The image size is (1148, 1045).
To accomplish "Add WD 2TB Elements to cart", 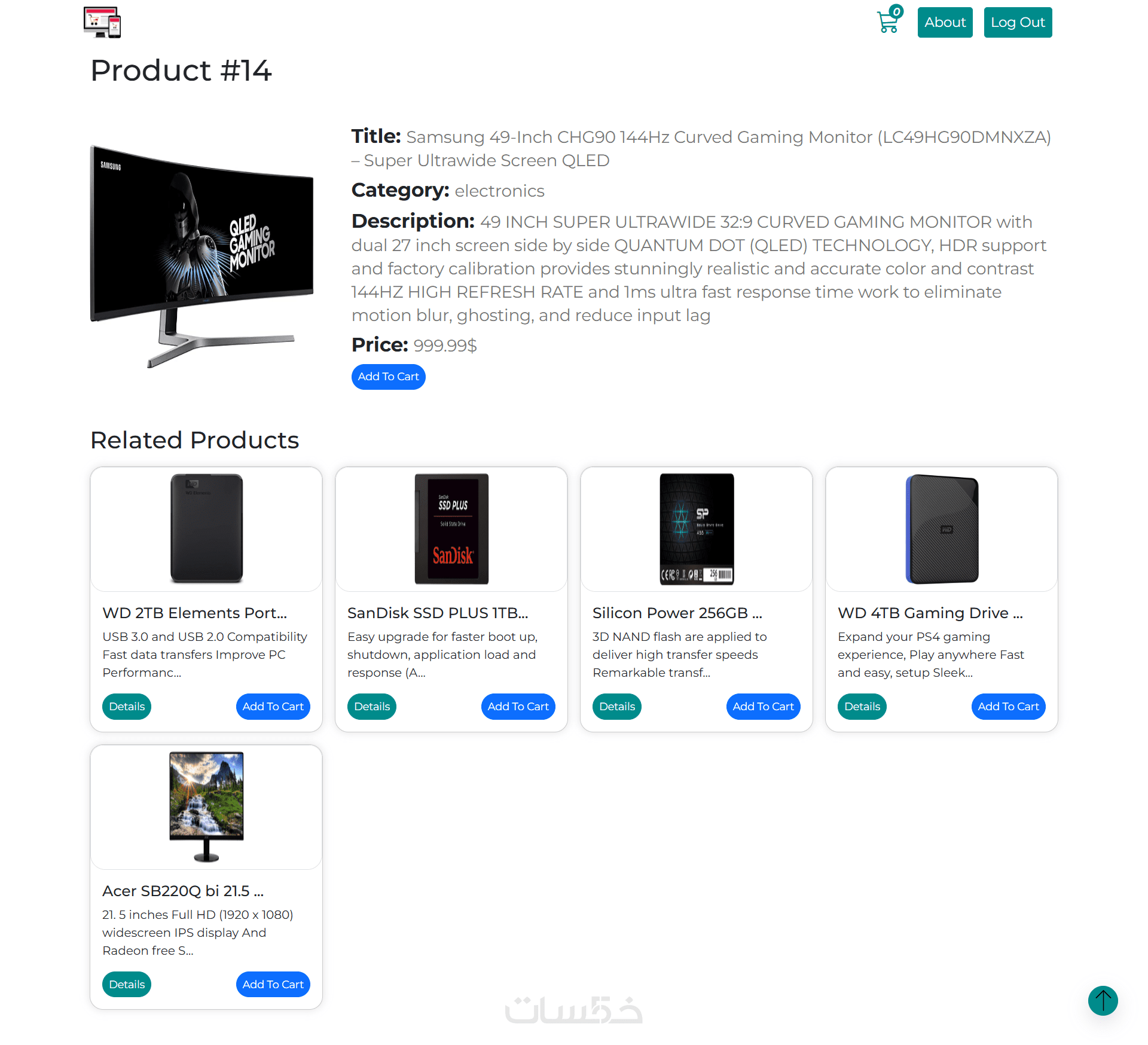I will pyautogui.click(x=273, y=707).
